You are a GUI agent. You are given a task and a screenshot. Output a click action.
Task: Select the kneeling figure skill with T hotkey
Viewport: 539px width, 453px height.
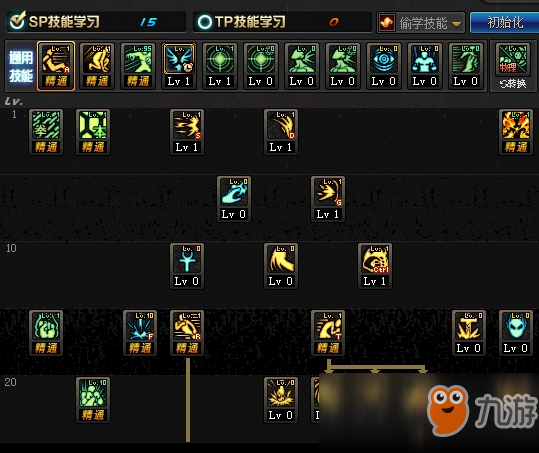click(x=328, y=326)
